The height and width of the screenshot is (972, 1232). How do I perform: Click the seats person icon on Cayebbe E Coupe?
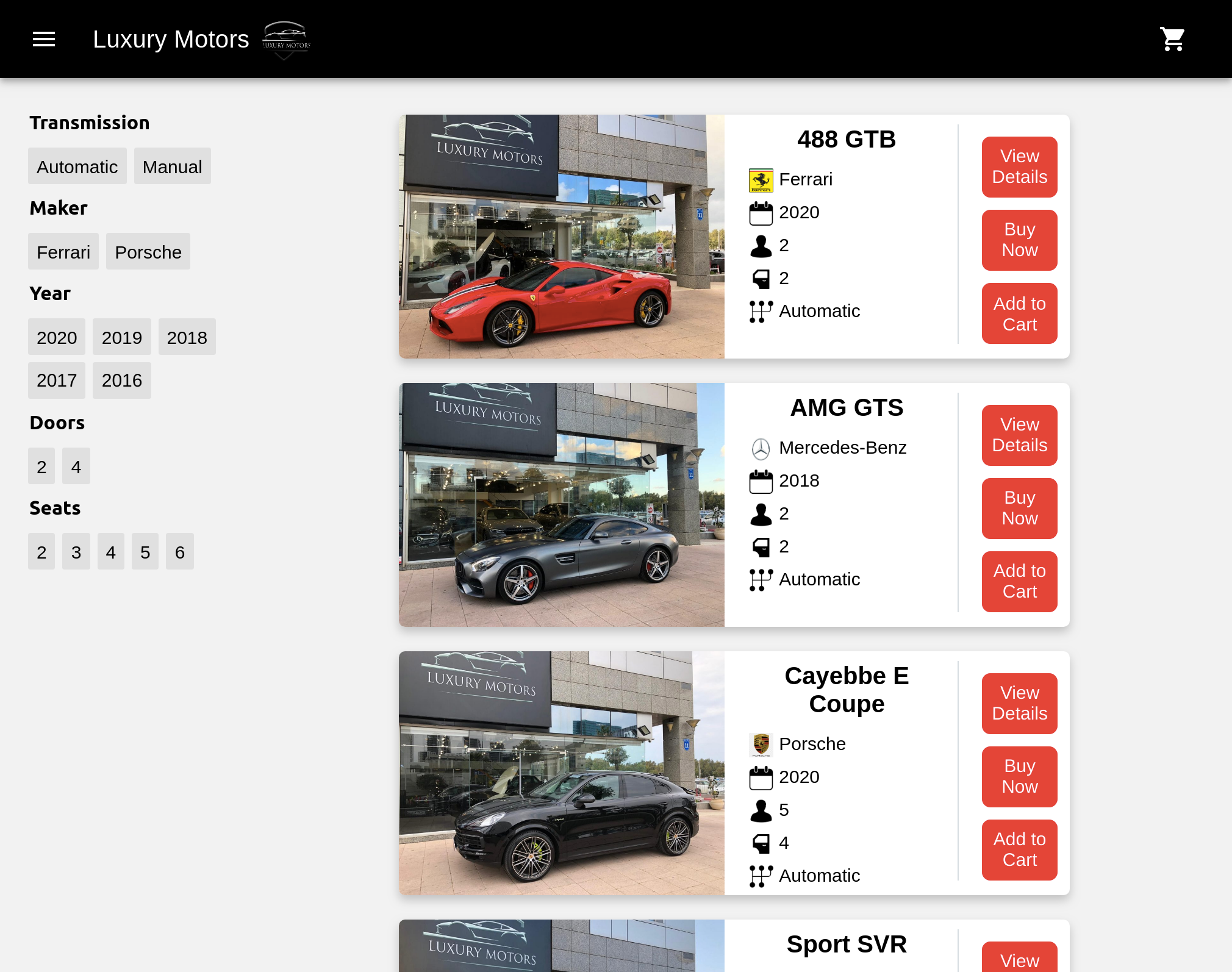pyautogui.click(x=761, y=810)
